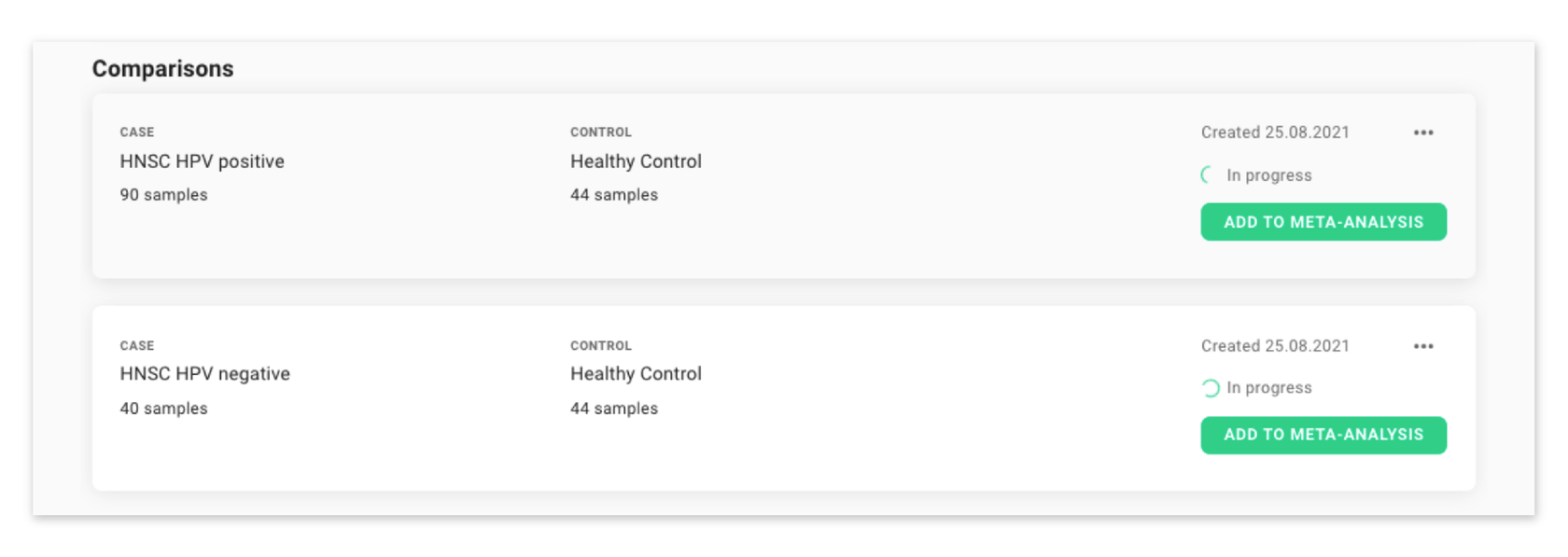The image size is (1568, 557).
Task: Click the creation date on the HPV negative card
Action: tap(1275, 346)
